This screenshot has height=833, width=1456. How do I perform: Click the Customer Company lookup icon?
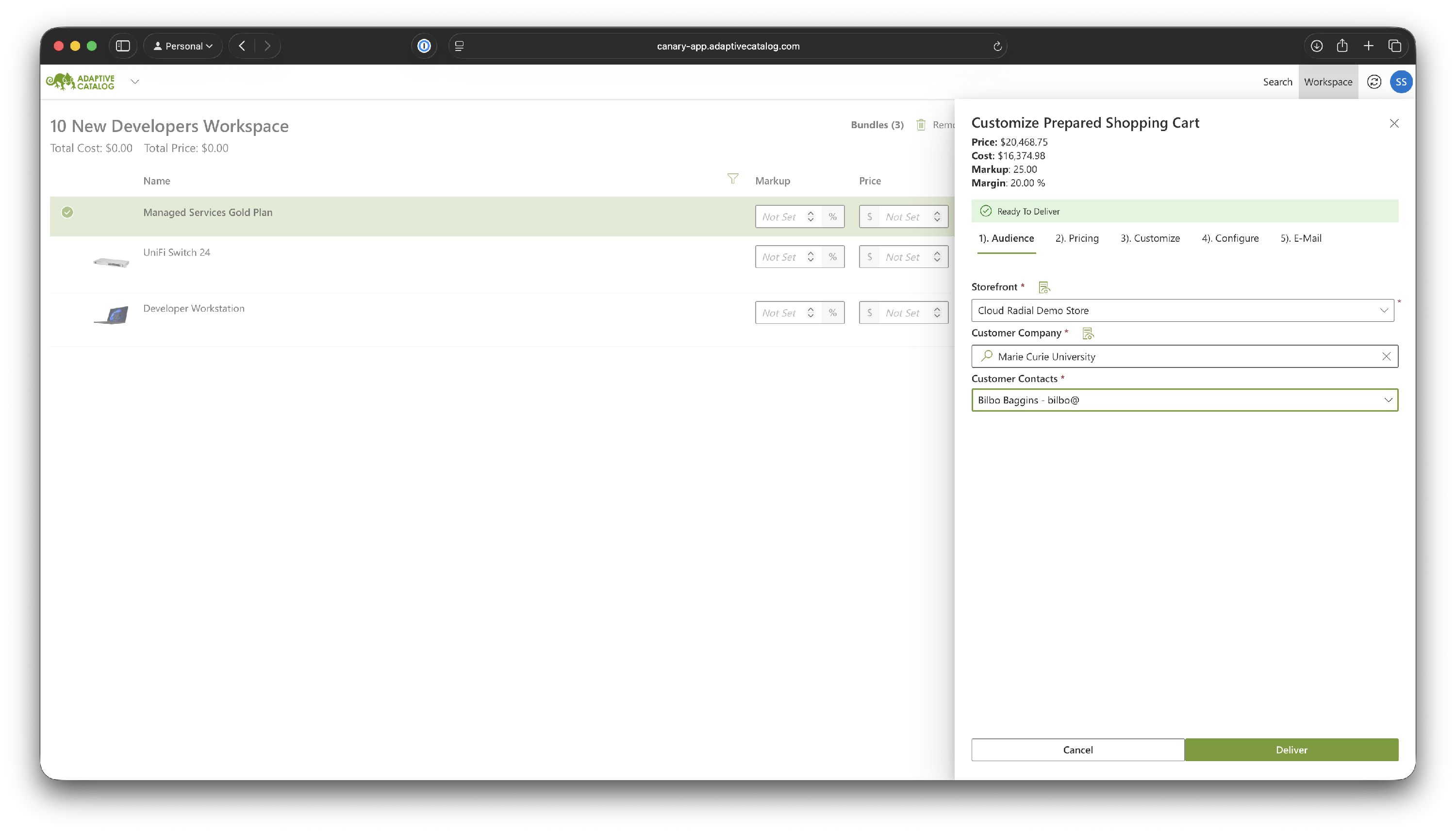tap(1088, 333)
